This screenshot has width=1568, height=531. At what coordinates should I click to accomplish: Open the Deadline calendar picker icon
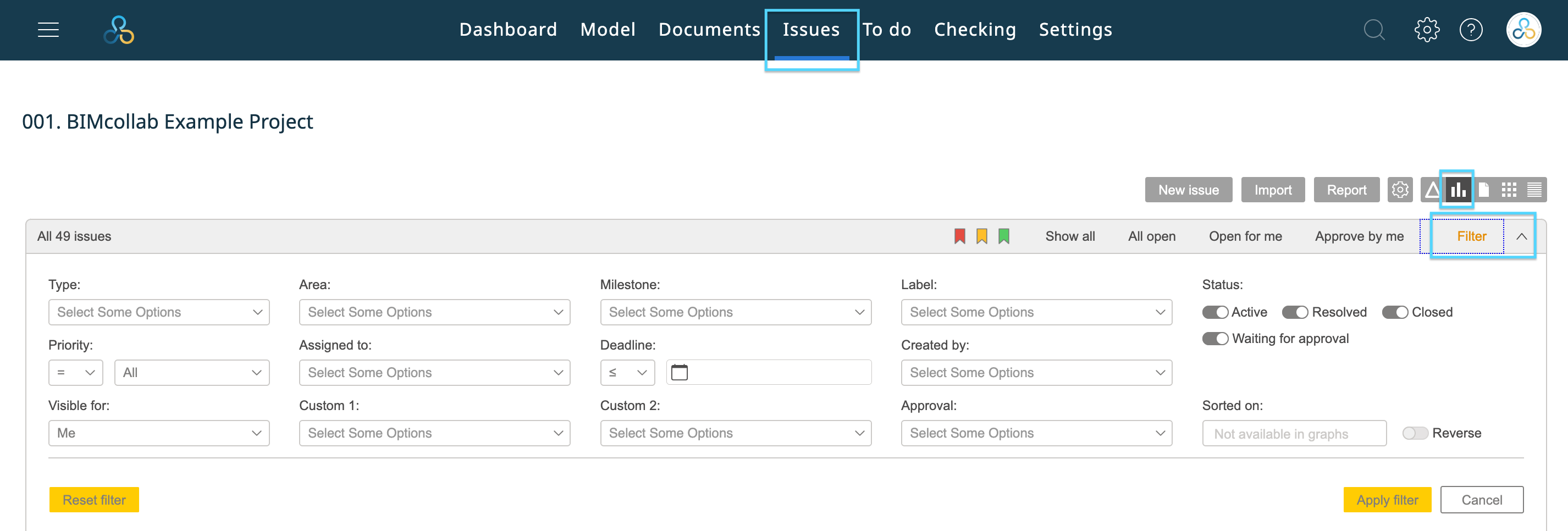tap(680, 372)
